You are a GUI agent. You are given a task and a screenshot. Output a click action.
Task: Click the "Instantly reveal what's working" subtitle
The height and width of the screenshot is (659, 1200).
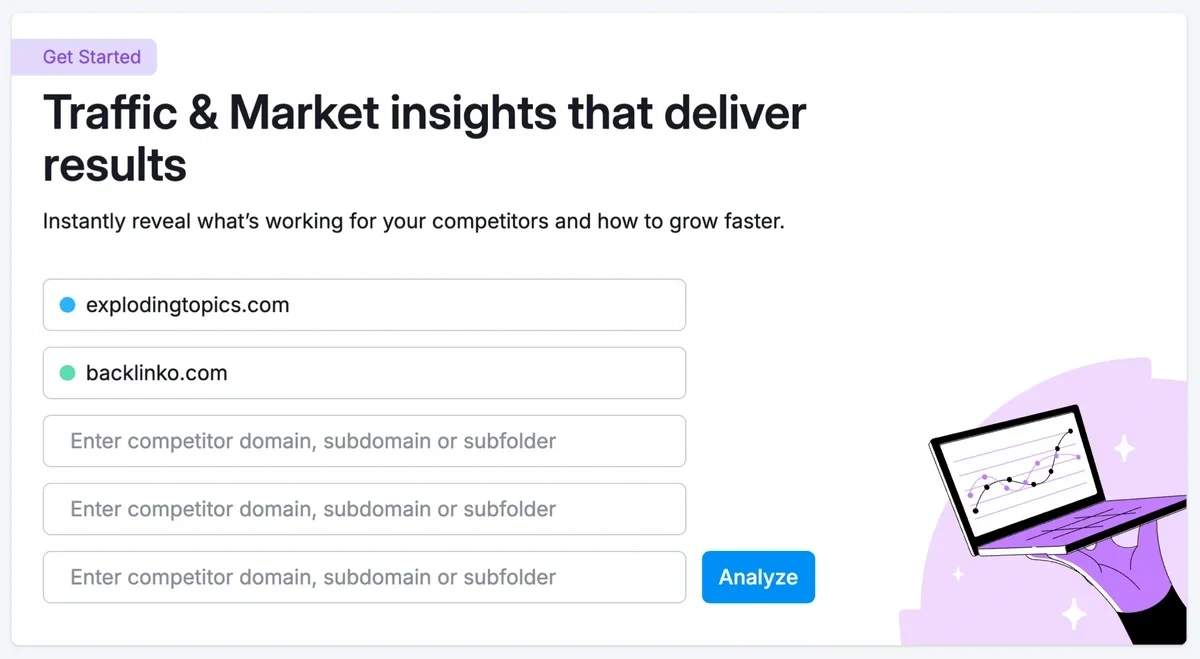pyautogui.click(x=413, y=221)
